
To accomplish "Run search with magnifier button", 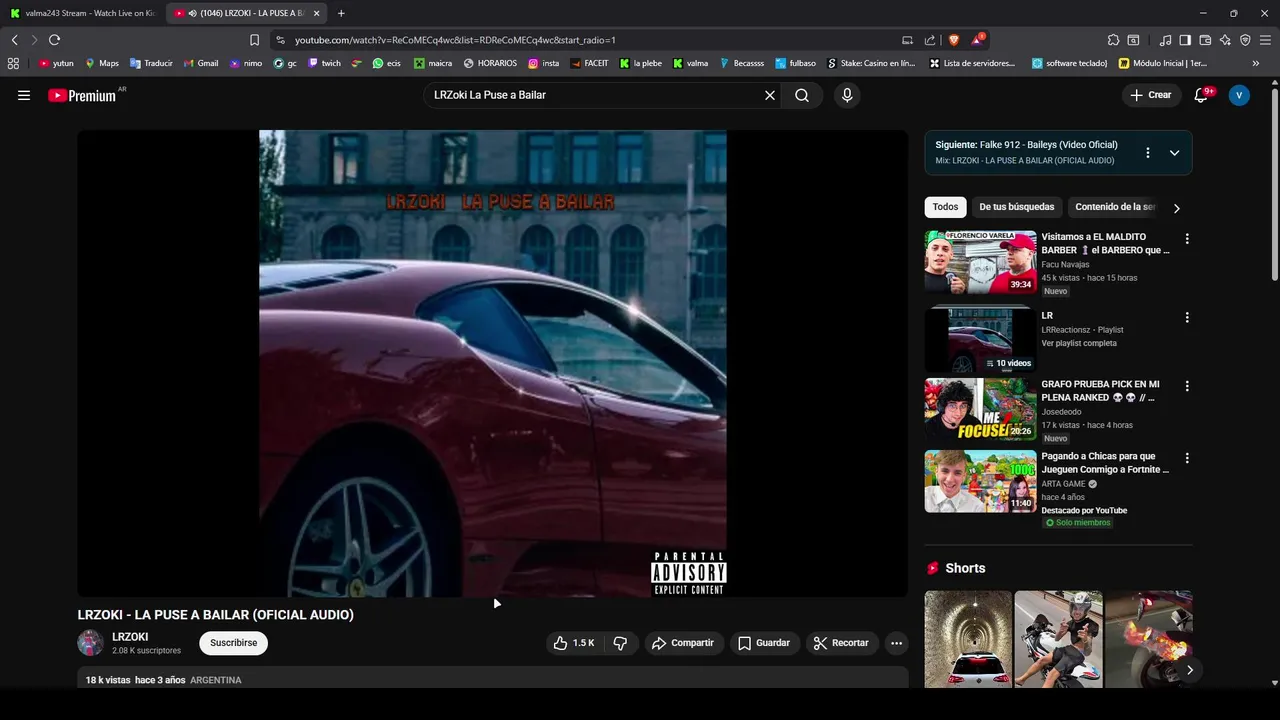I will coord(802,95).
